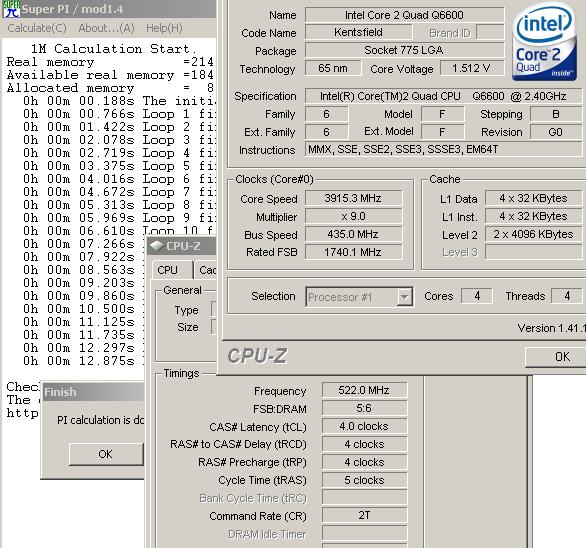Click the empty Level 3 cache field
This screenshot has width=586, height=548.
[534, 252]
